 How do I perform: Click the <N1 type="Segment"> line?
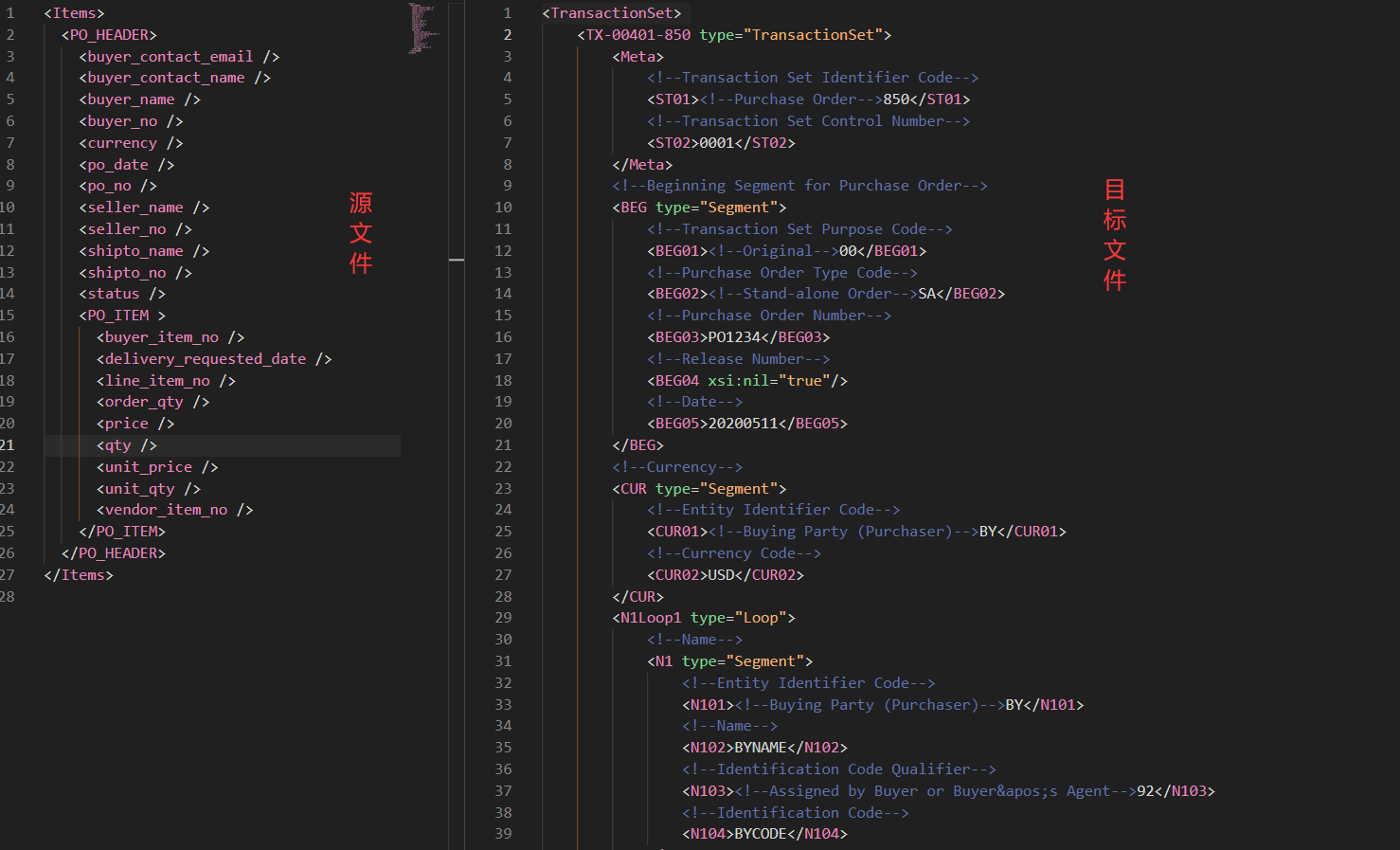pos(729,661)
